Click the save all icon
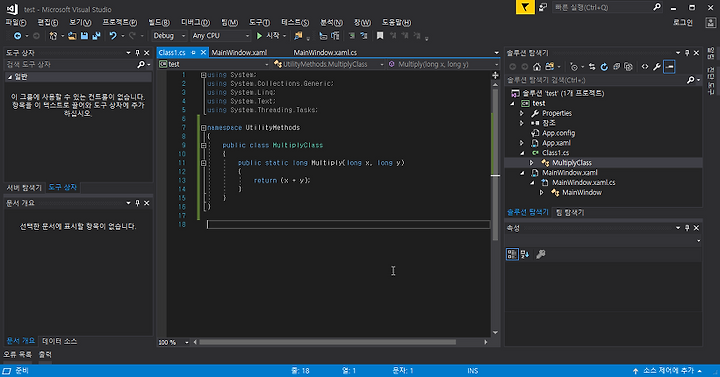Screen dimensions: 720x377 (x=96, y=36)
